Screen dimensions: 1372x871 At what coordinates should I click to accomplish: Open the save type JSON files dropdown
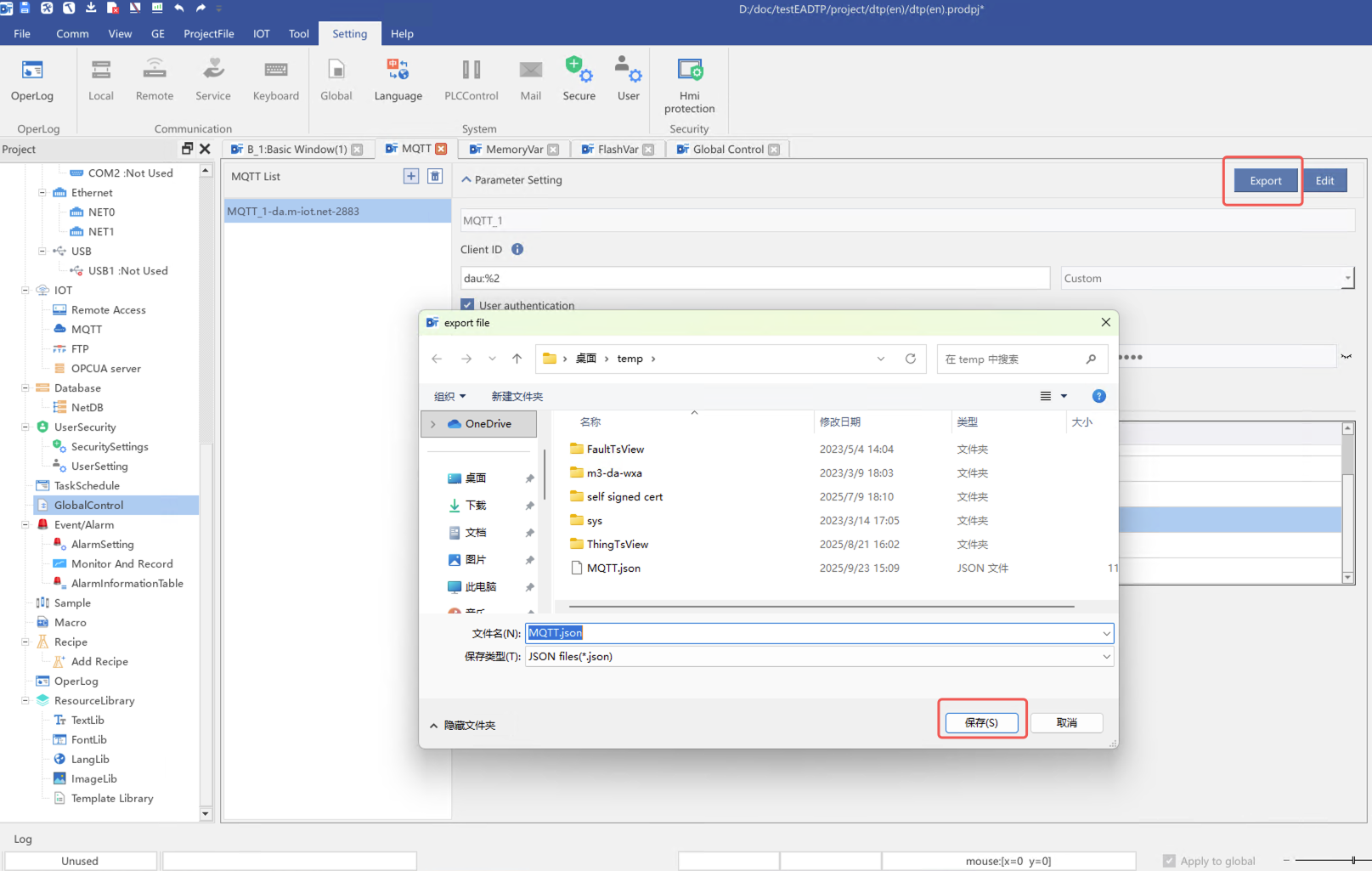point(1106,657)
